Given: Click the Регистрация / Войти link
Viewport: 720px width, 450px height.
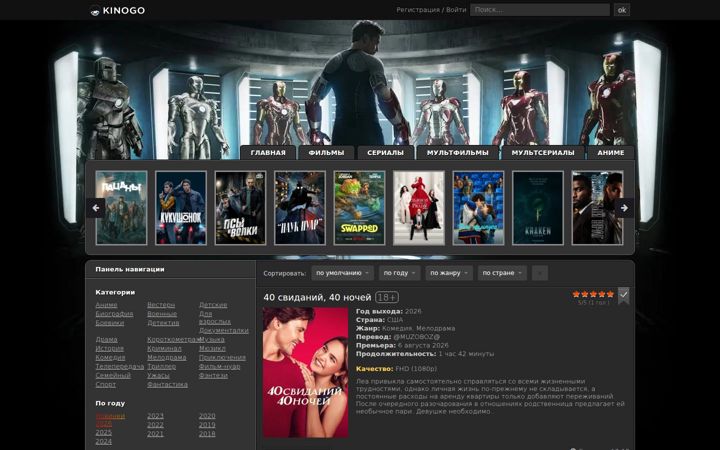Looking at the screenshot, I should click(x=431, y=10).
